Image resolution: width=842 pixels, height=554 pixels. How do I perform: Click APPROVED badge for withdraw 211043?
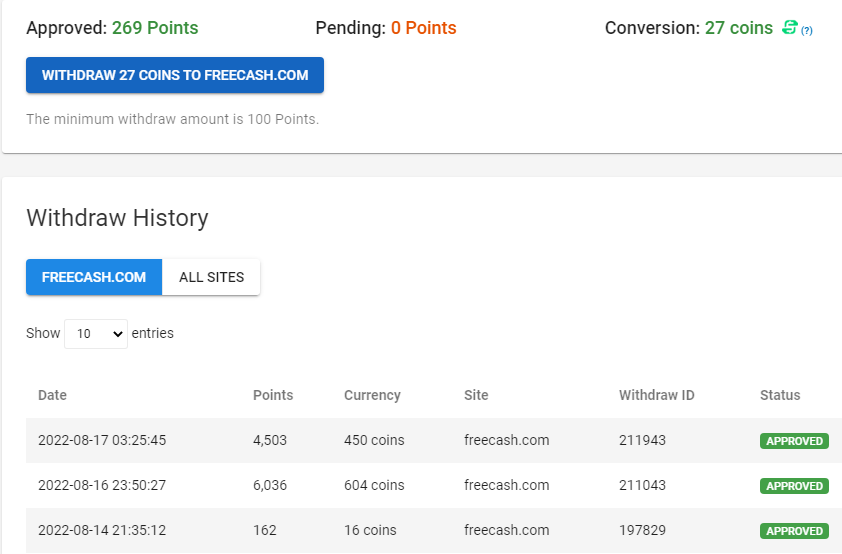[794, 486]
